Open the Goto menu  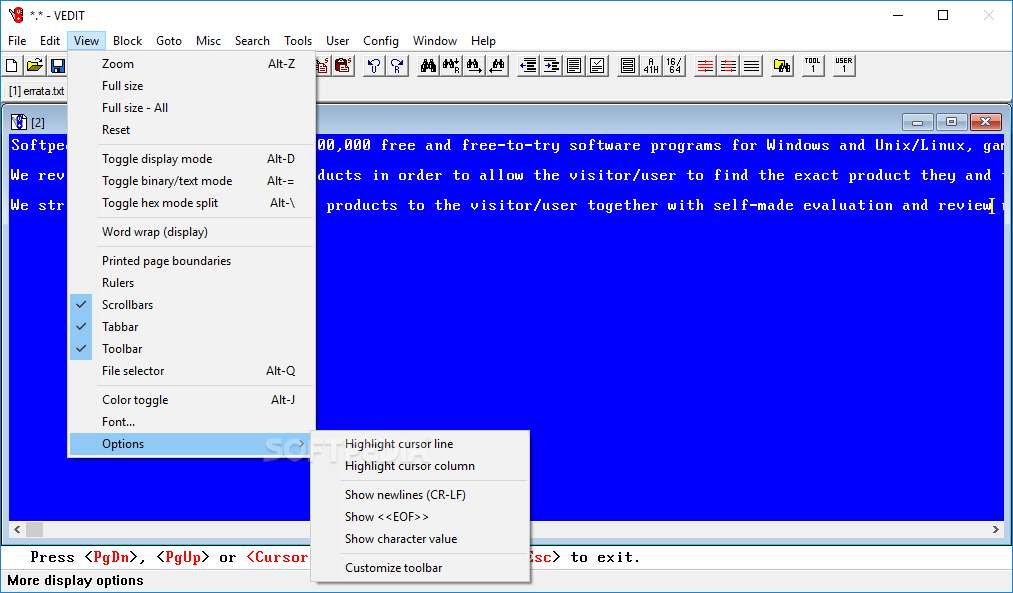(169, 41)
